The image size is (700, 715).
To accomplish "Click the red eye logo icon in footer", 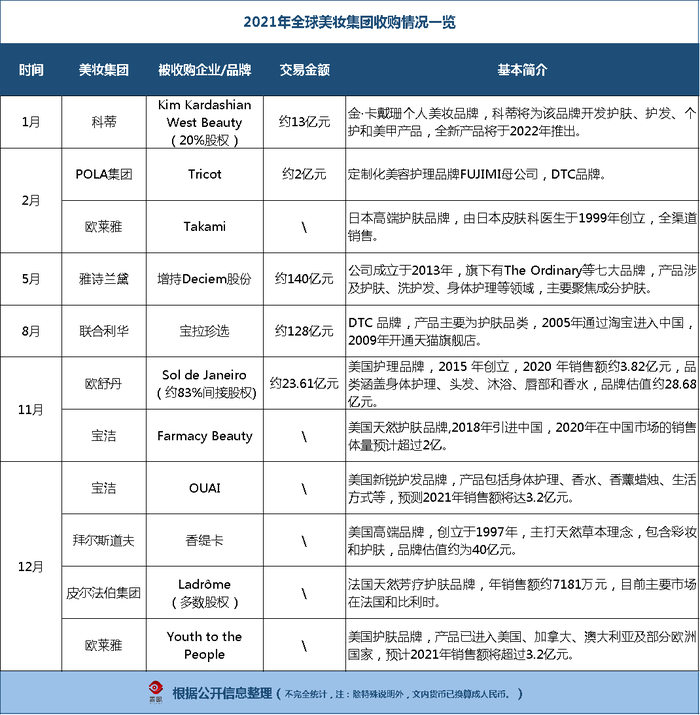I will (x=156, y=692).
